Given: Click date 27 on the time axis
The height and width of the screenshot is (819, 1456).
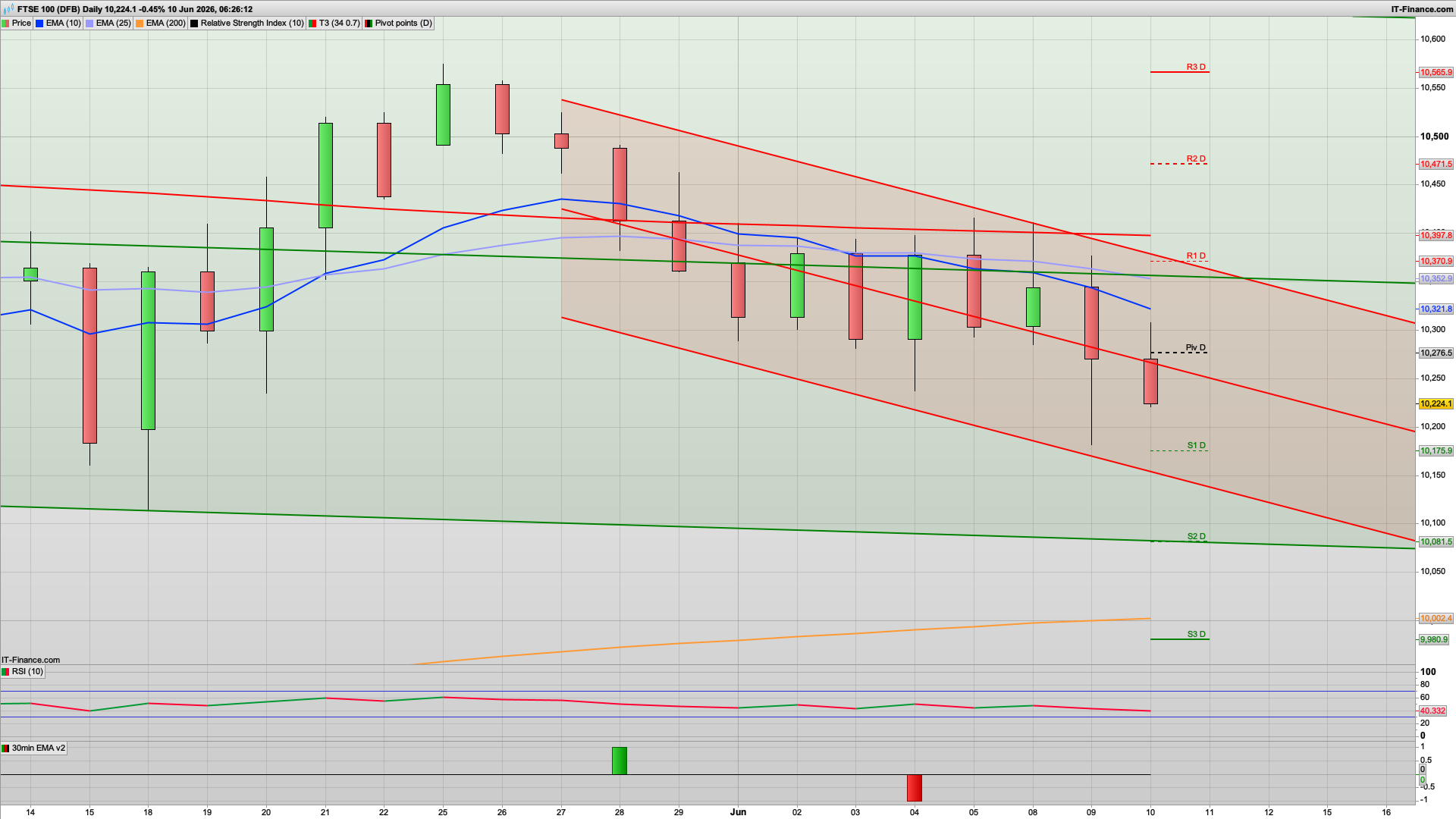Looking at the screenshot, I should click(x=561, y=812).
